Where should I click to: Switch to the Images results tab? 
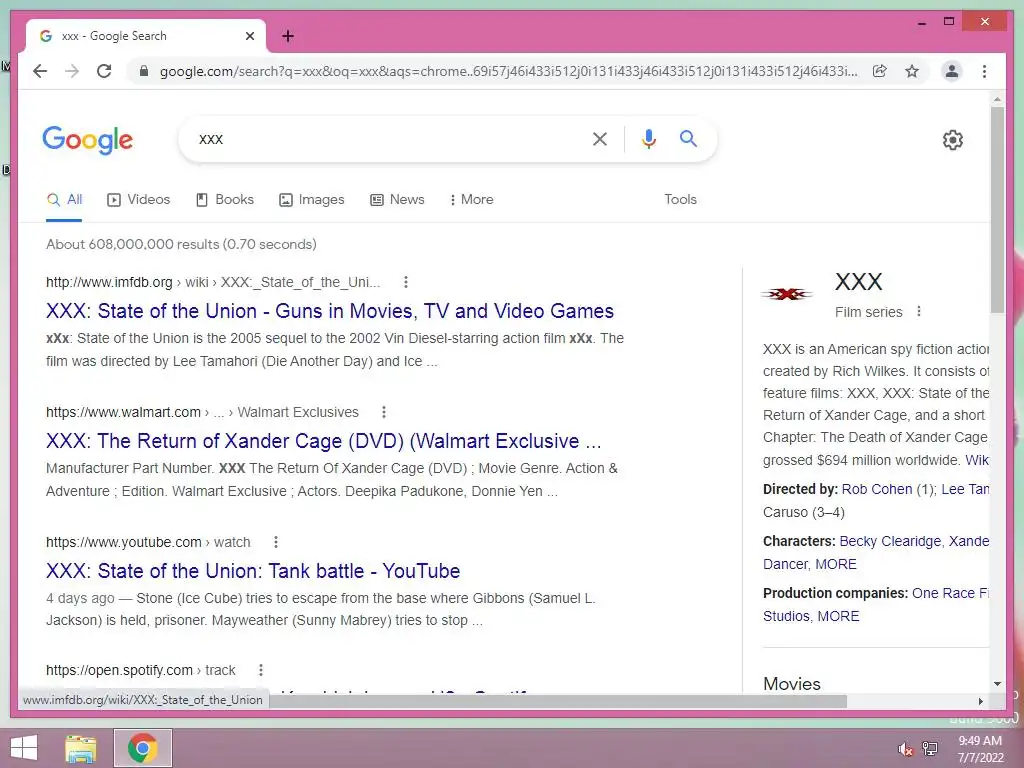pyautogui.click(x=312, y=199)
